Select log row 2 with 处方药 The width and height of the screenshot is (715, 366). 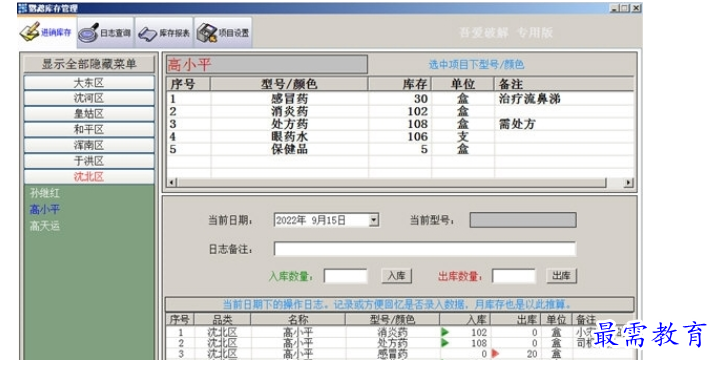[x=400, y=343]
